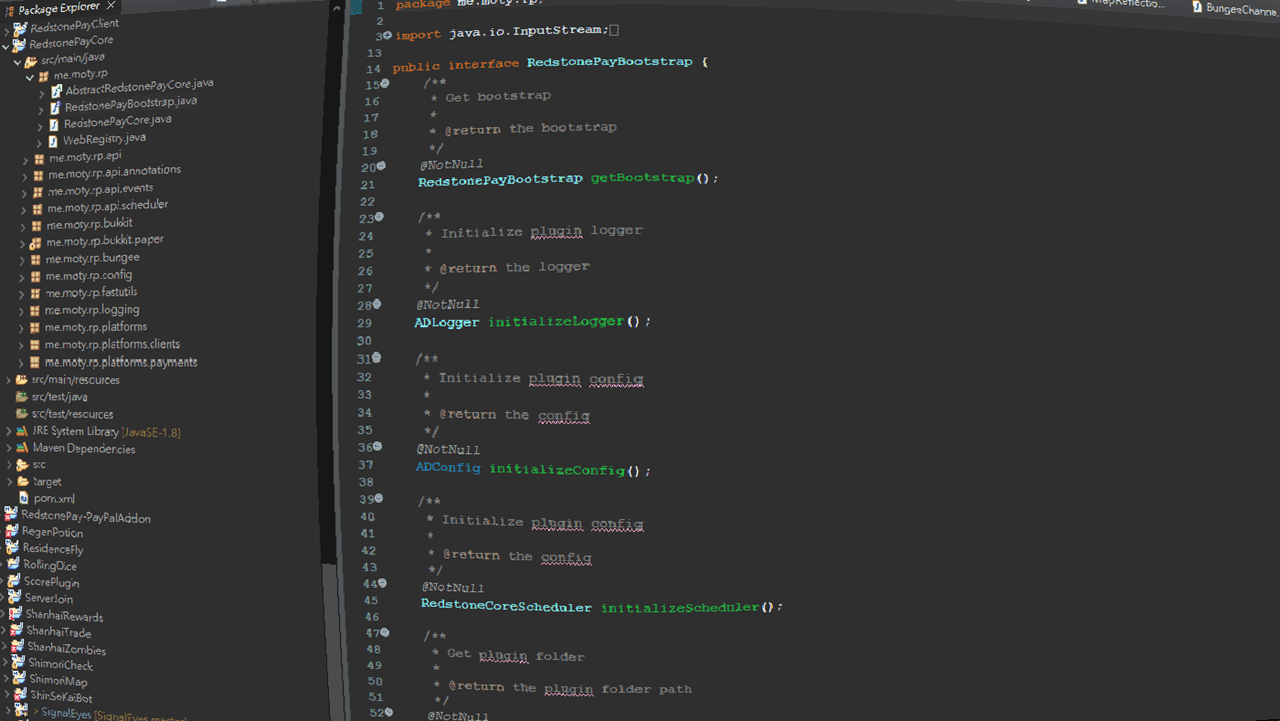The height and width of the screenshot is (721, 1280).
Task: Click the Maven Dependencies library icon
Action: 23,448
